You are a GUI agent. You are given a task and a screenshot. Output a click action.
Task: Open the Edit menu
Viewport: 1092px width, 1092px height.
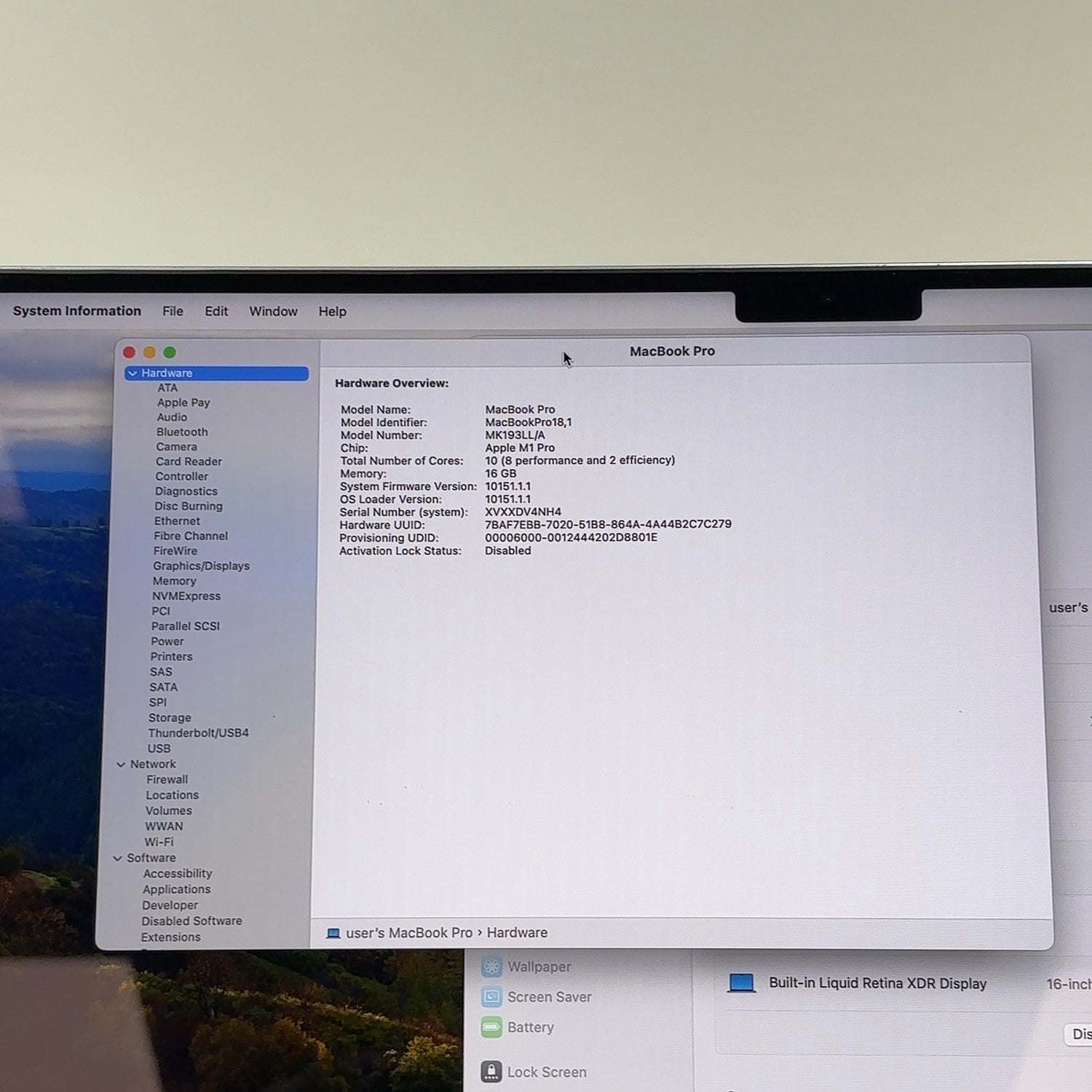pyautogui.click(x=216, y=312)
